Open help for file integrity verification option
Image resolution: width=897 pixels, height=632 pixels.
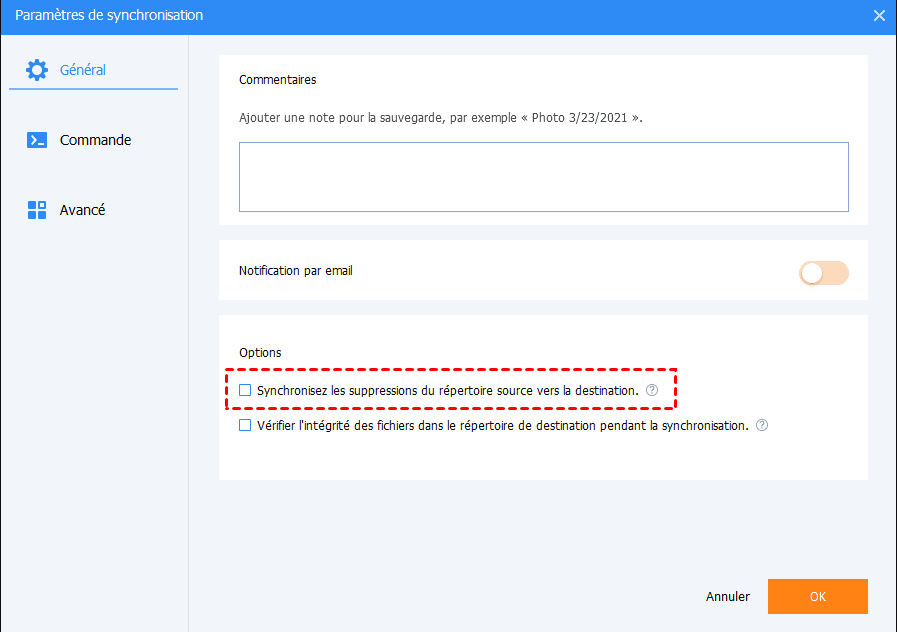(762, 425)
